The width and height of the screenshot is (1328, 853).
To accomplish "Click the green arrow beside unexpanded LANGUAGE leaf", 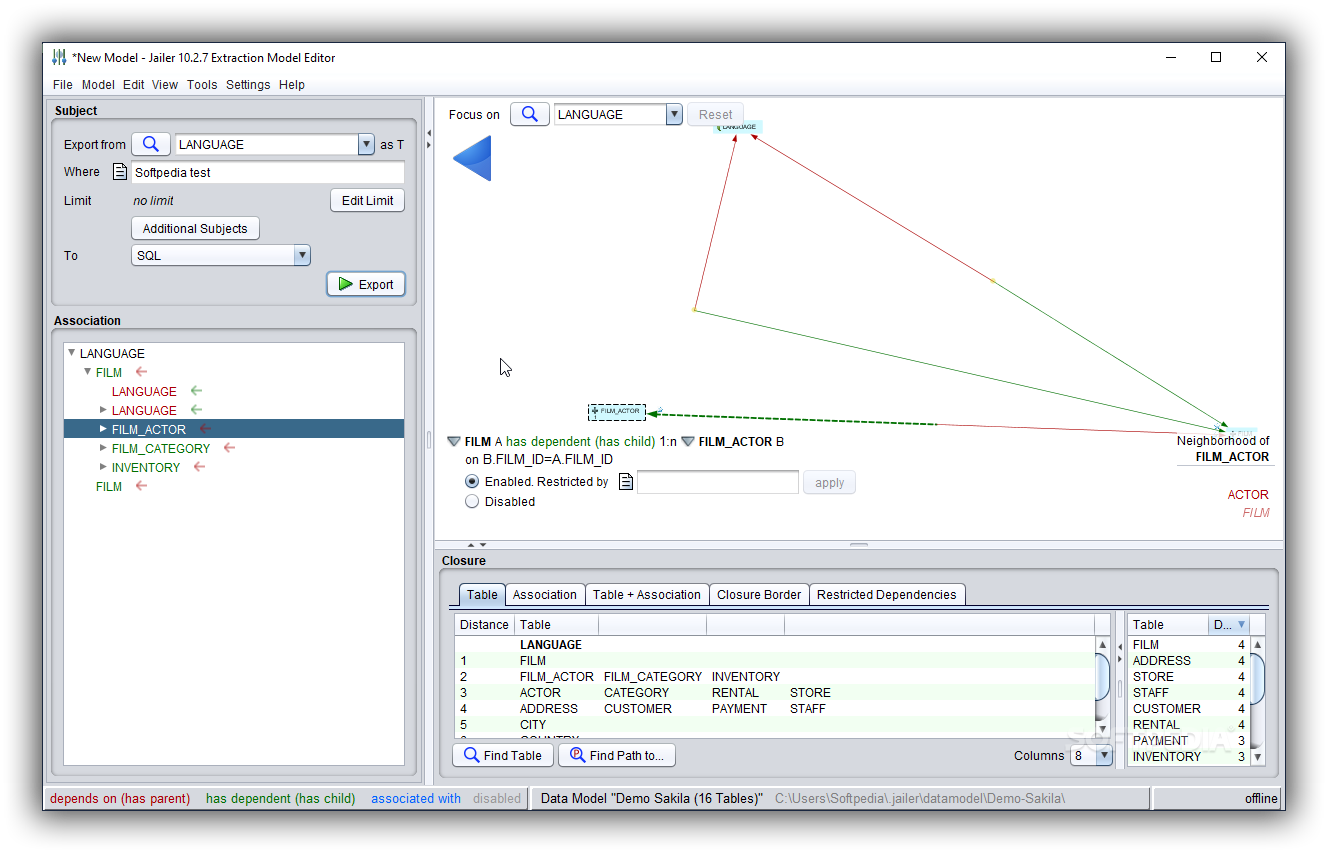I will 196,391.
